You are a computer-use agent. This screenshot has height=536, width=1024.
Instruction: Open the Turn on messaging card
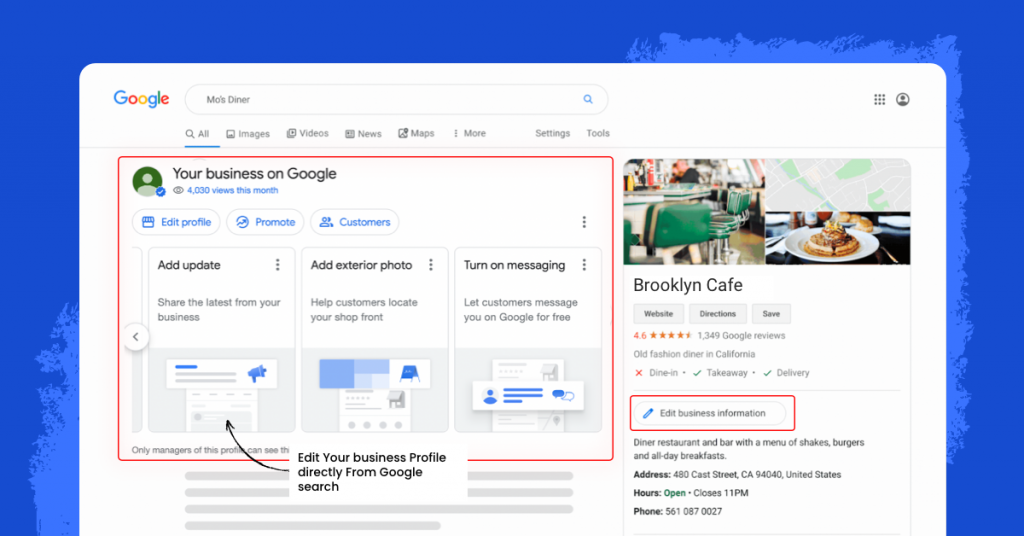pos(528,339)
